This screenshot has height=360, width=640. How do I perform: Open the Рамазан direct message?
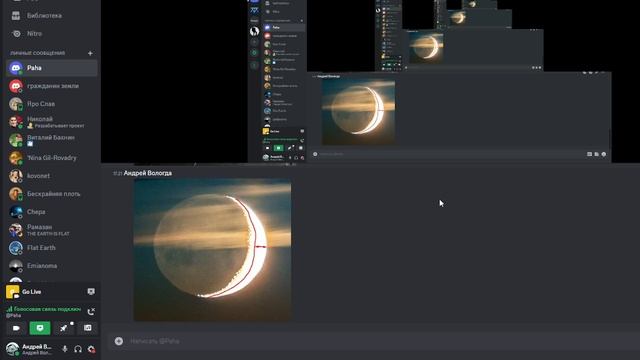click(52, 229)
